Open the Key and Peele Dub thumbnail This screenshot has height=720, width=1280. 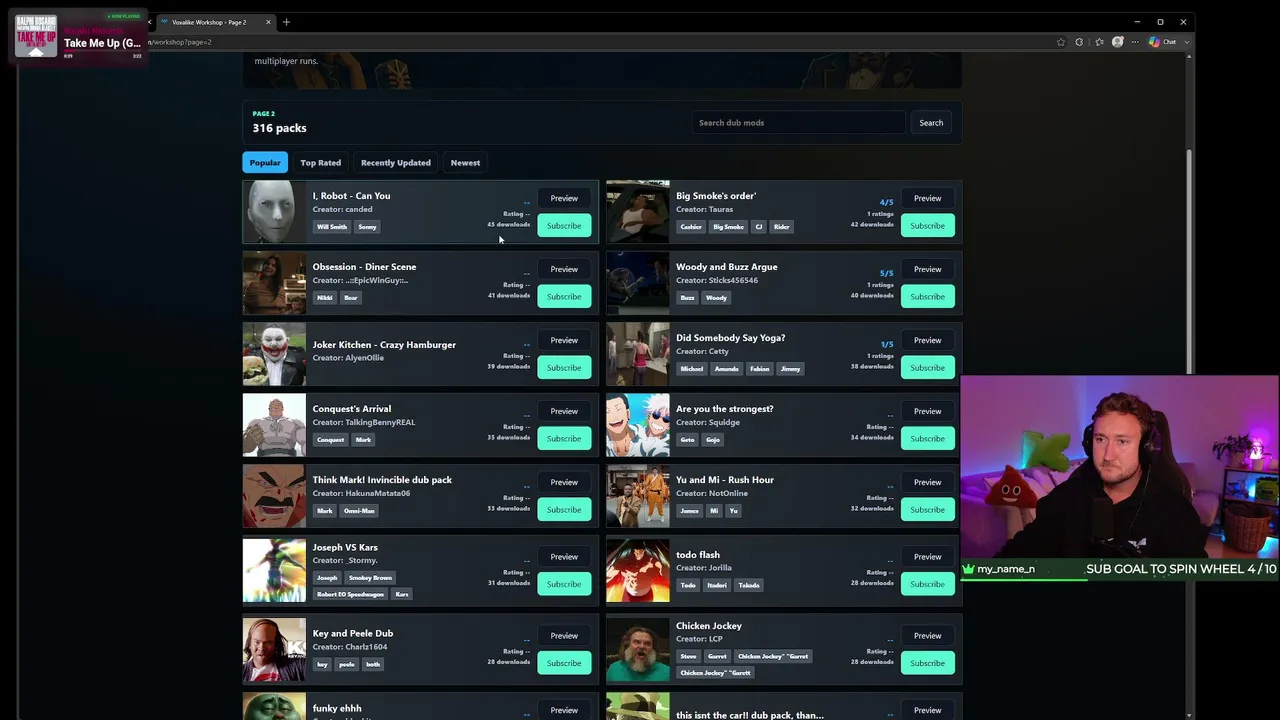coord(274,650)
